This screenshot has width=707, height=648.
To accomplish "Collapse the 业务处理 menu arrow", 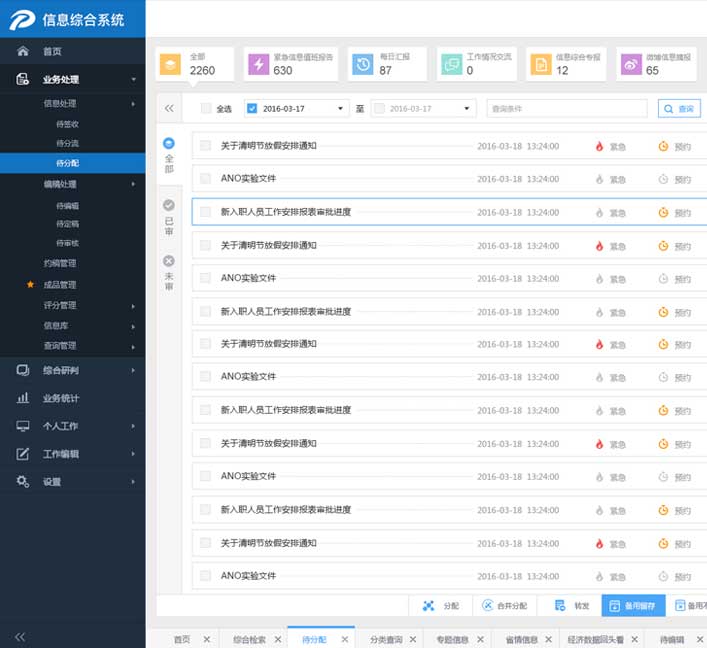I will [133, 79].
